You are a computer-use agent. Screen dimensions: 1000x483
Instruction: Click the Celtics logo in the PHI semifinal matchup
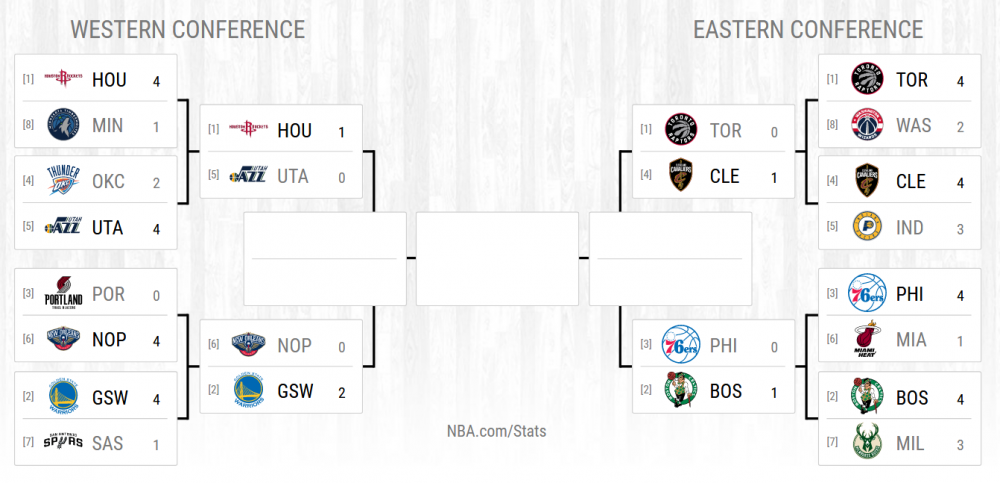coord(680,390)
